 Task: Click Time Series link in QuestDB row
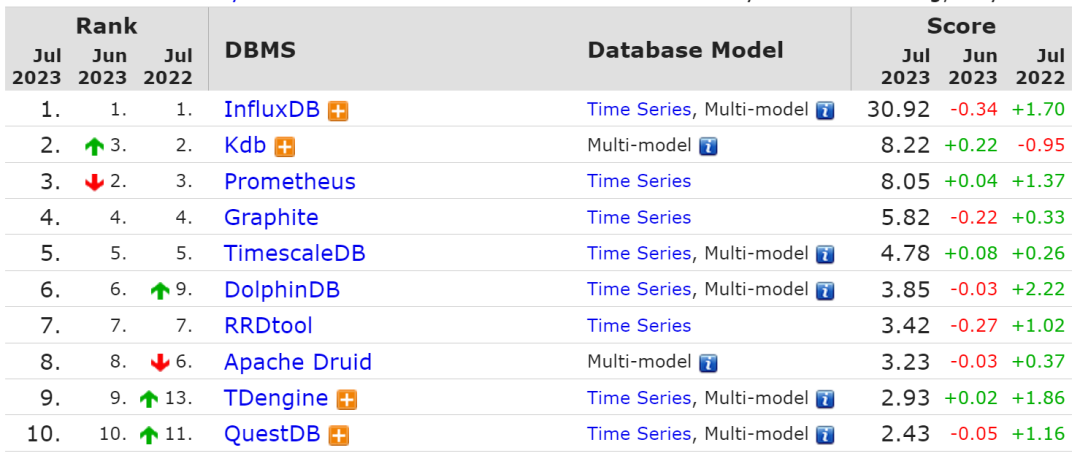639,433
